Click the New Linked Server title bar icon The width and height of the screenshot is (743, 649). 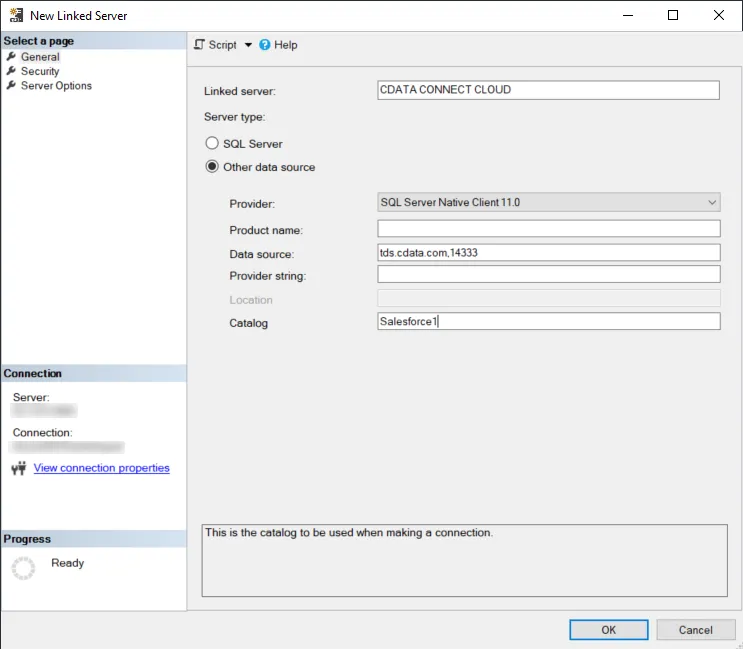click(16, 16)
